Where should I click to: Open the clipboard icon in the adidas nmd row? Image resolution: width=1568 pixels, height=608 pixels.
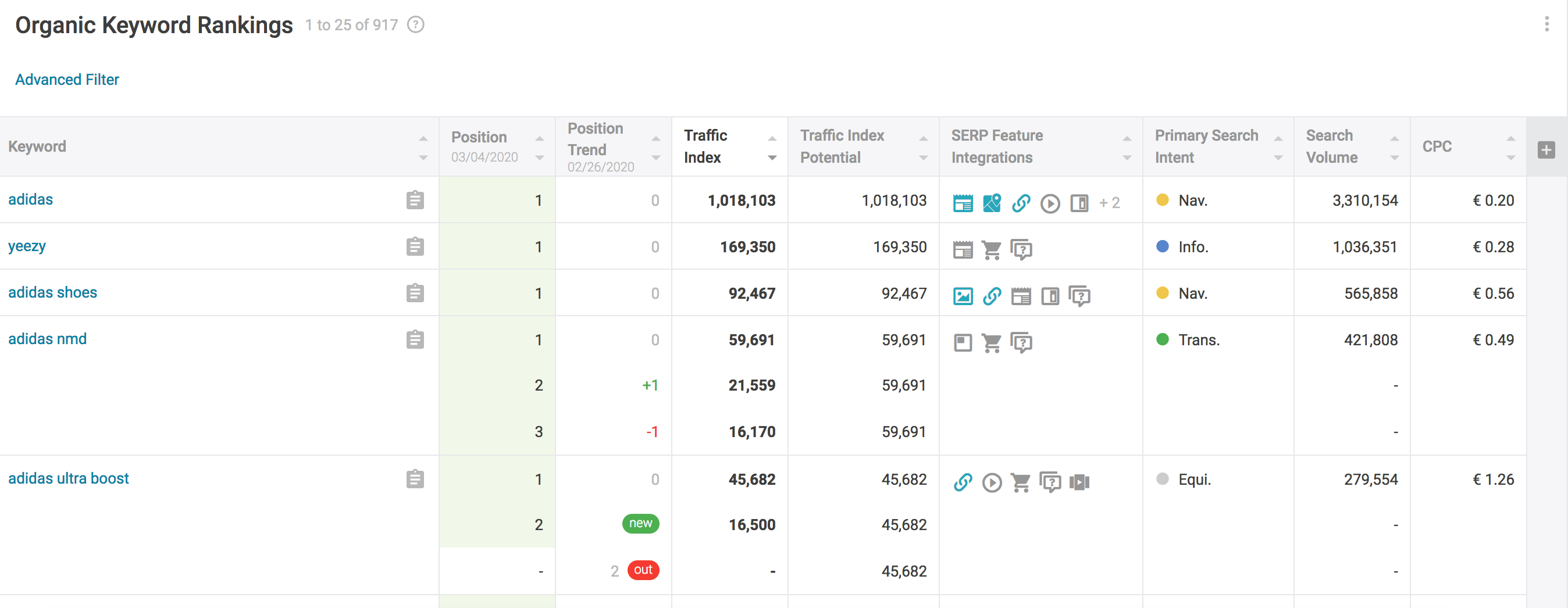point(415,339)
